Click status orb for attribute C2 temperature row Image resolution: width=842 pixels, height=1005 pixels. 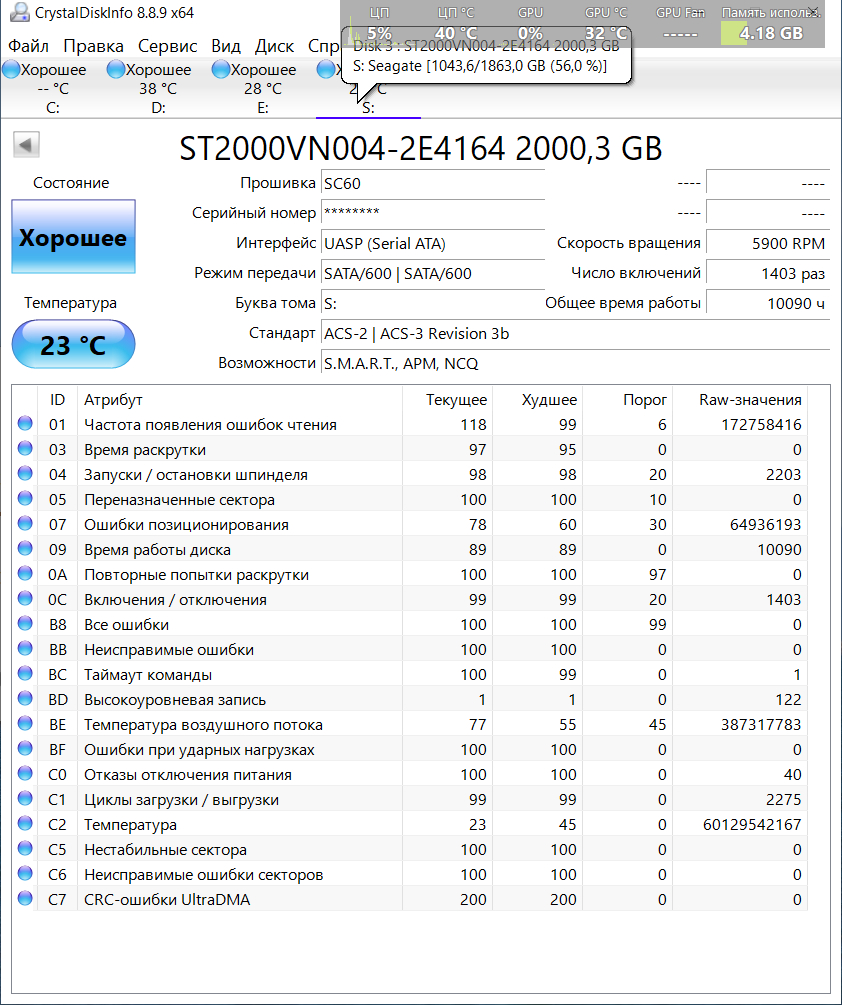[x=25, y=824]
